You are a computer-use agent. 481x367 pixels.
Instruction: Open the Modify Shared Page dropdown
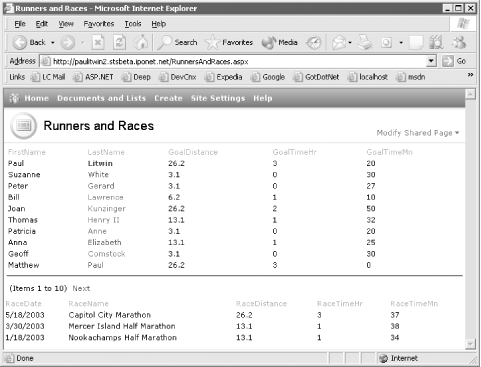pyautogui.click(x=418, y=133)
